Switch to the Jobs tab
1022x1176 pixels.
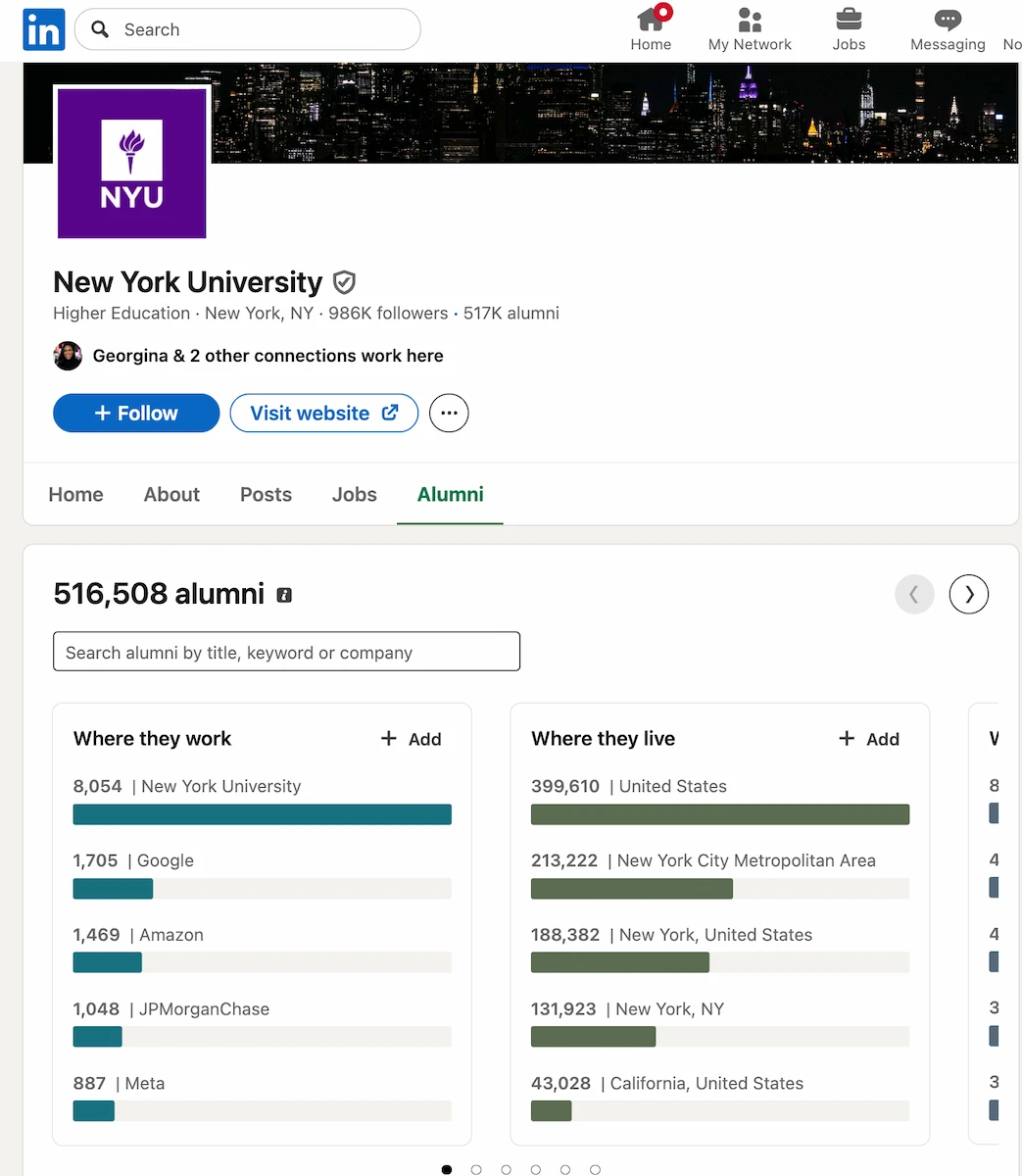354,494
